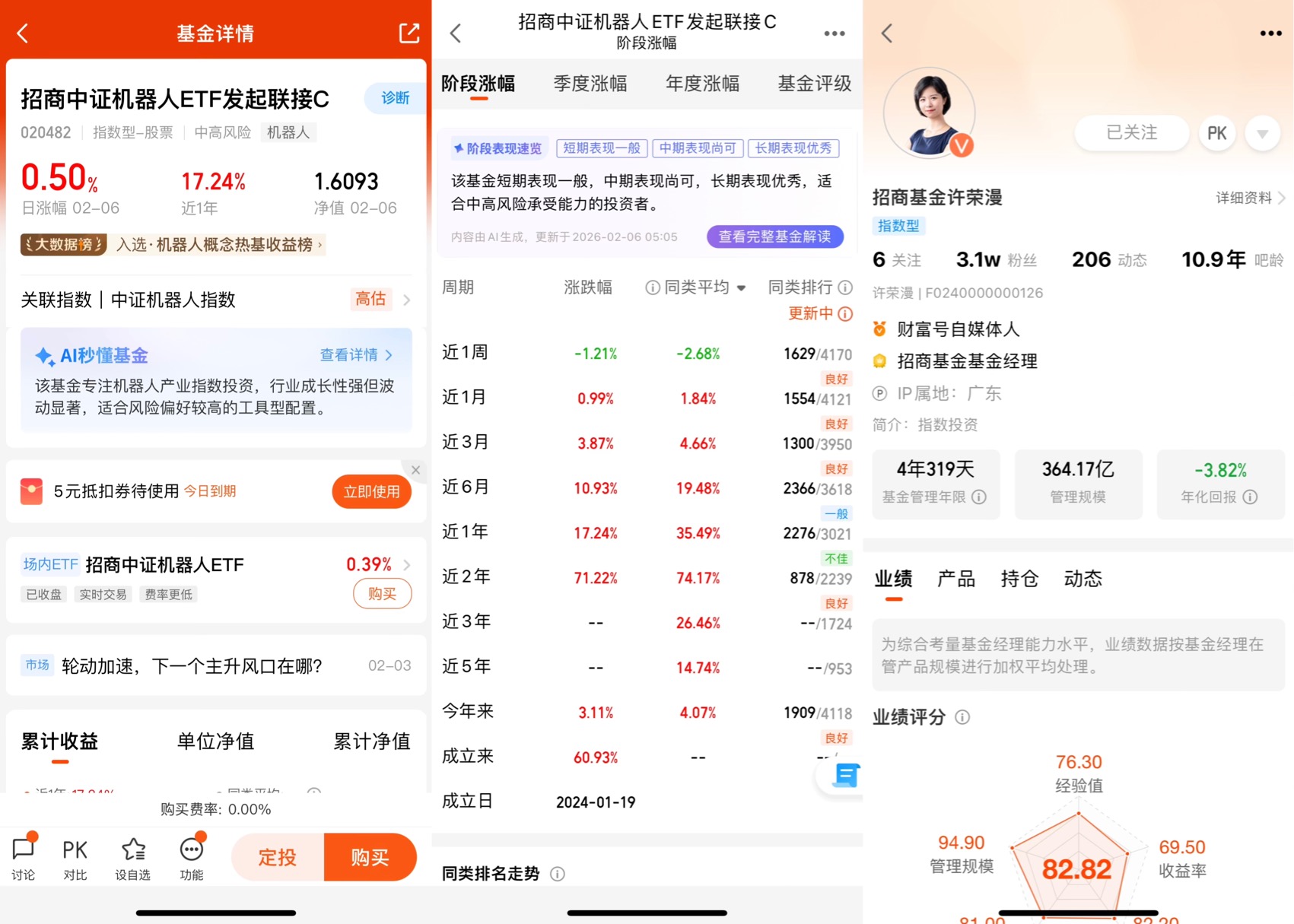Tap the info icon beside 同类排名走势
This screenshot has width=1294, height=924.
tap(558, 874)
